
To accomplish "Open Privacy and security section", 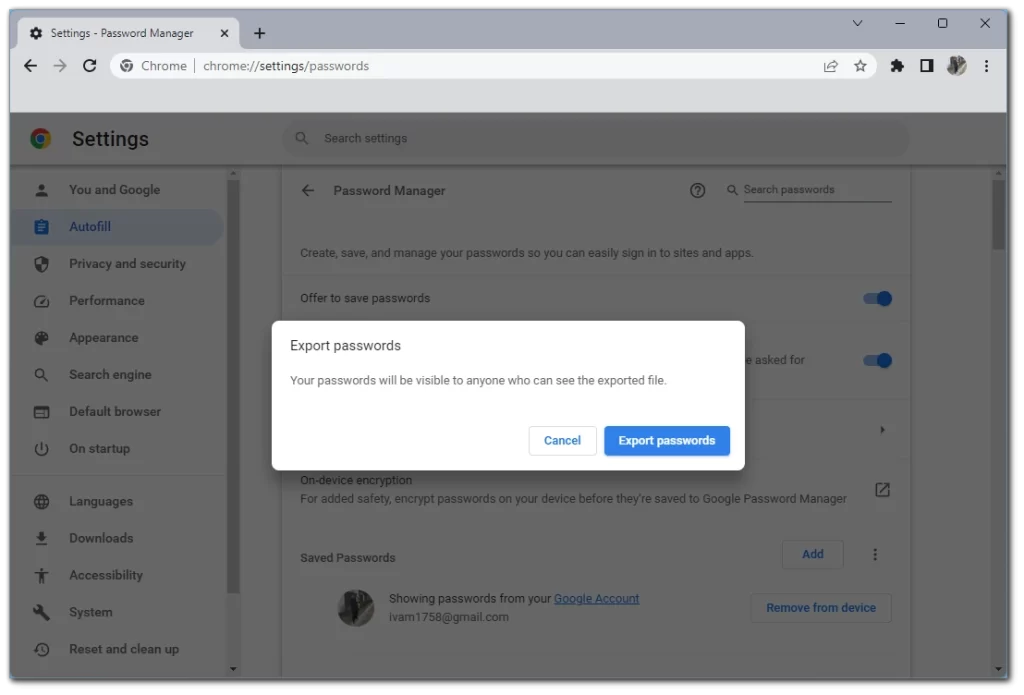I will coord(127,264).
